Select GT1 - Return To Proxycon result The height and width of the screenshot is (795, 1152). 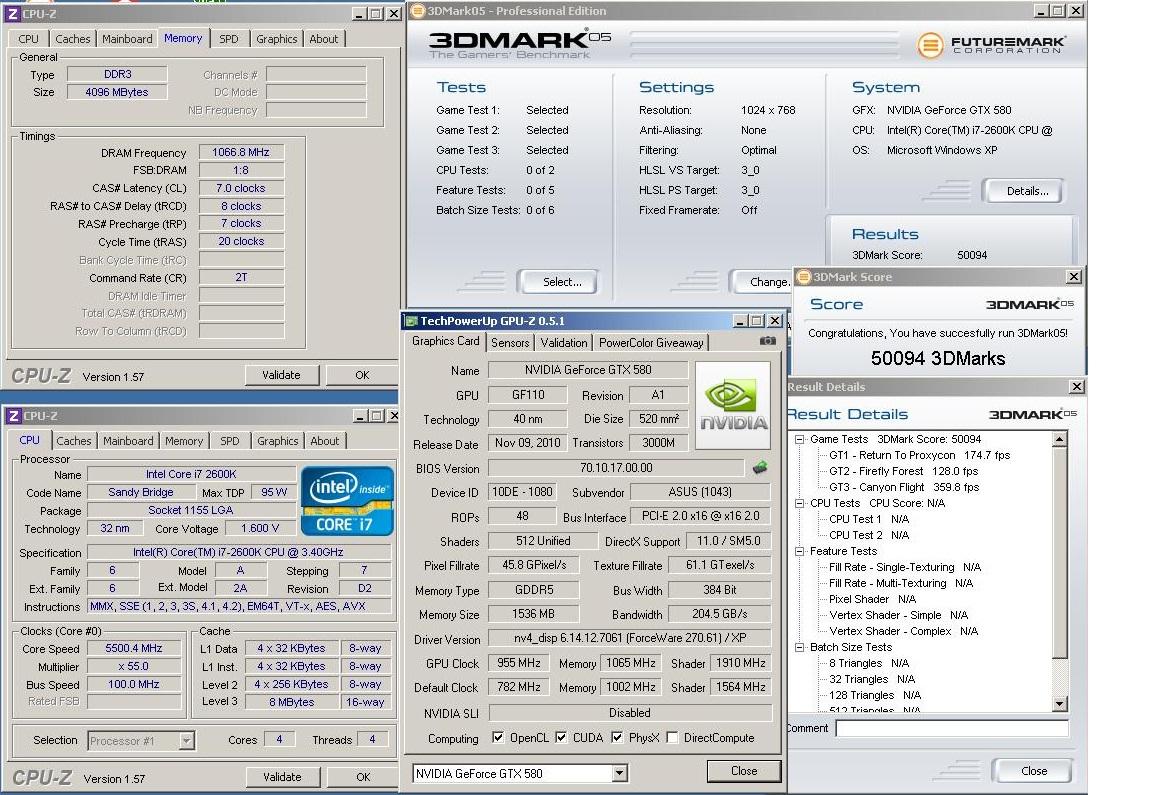(919, 456)
